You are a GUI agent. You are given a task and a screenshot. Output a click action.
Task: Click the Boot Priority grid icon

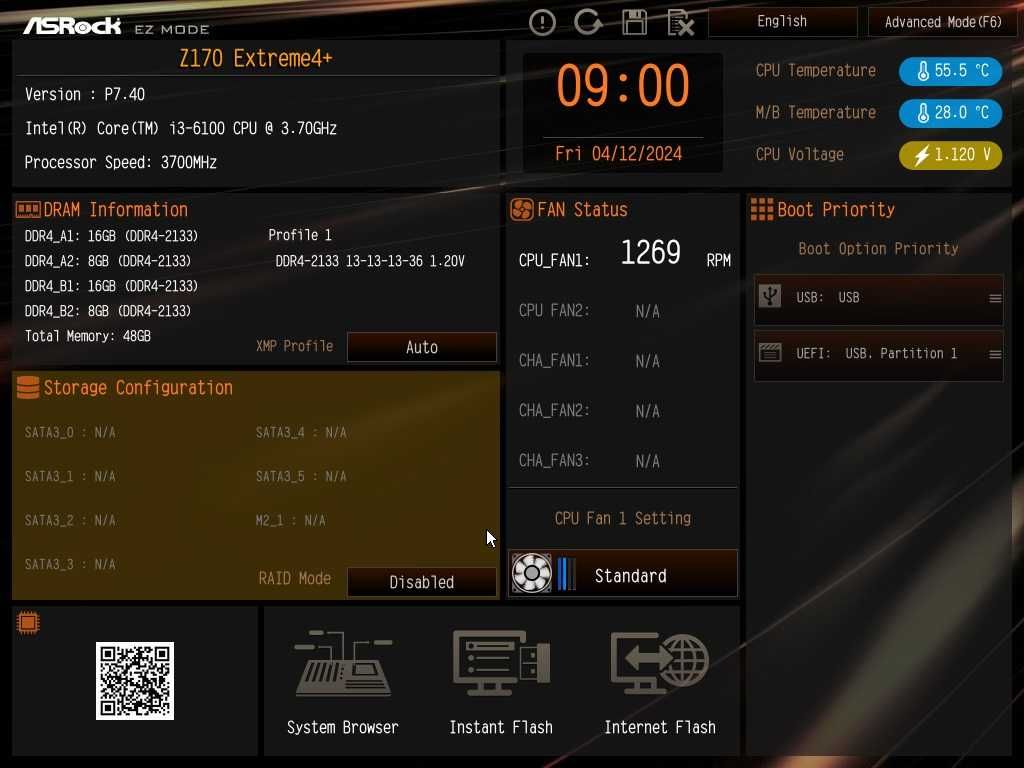(761, 210)
